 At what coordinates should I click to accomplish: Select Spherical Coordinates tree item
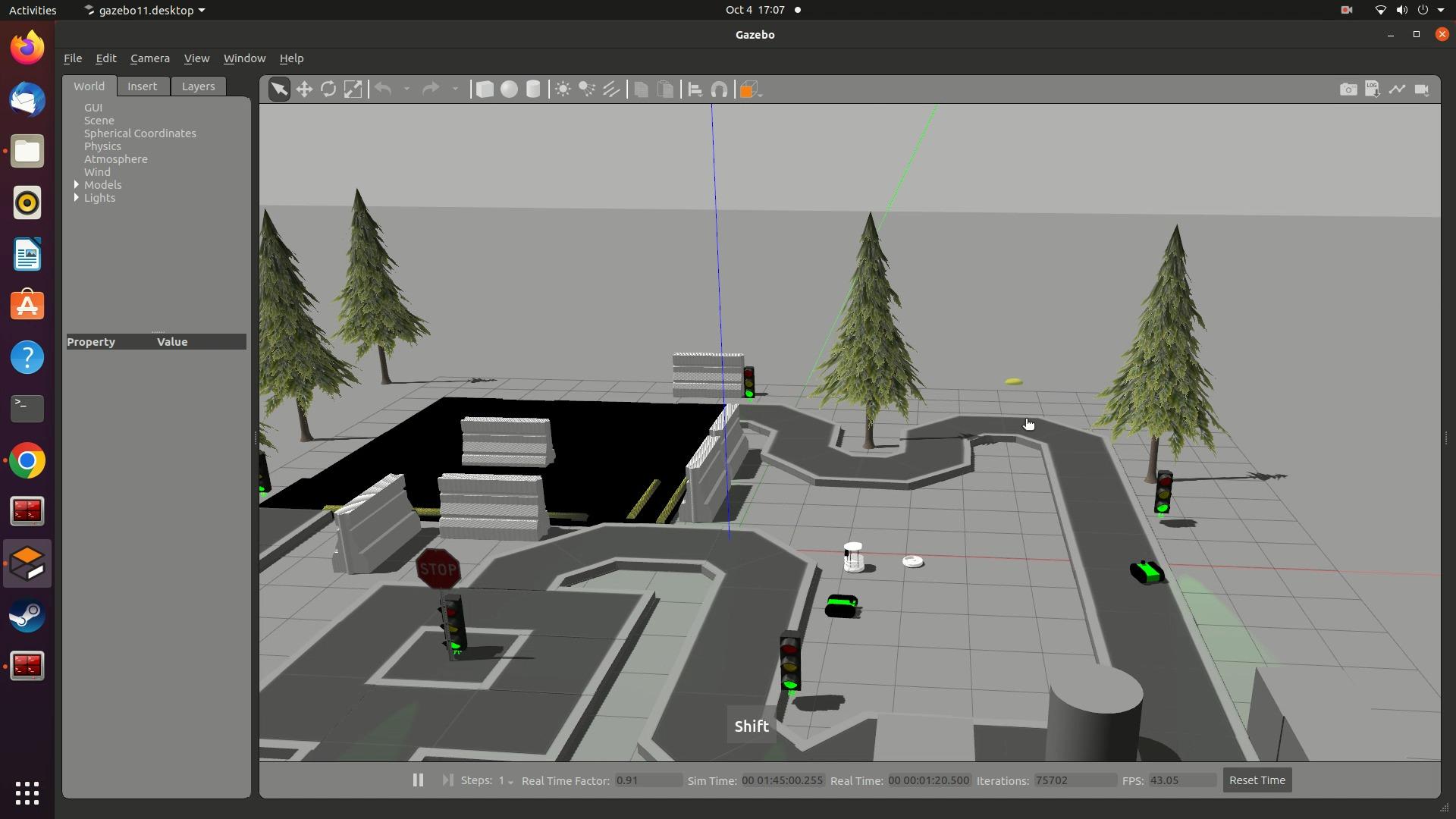[x=140, y=133]
